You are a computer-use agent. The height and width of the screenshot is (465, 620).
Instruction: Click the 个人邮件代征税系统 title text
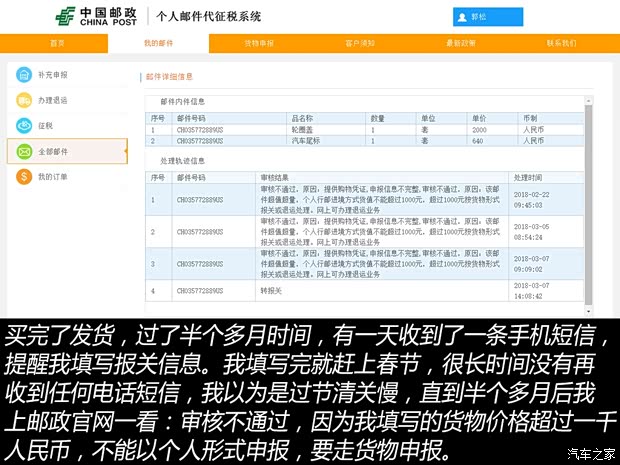[x=208, y=17]
